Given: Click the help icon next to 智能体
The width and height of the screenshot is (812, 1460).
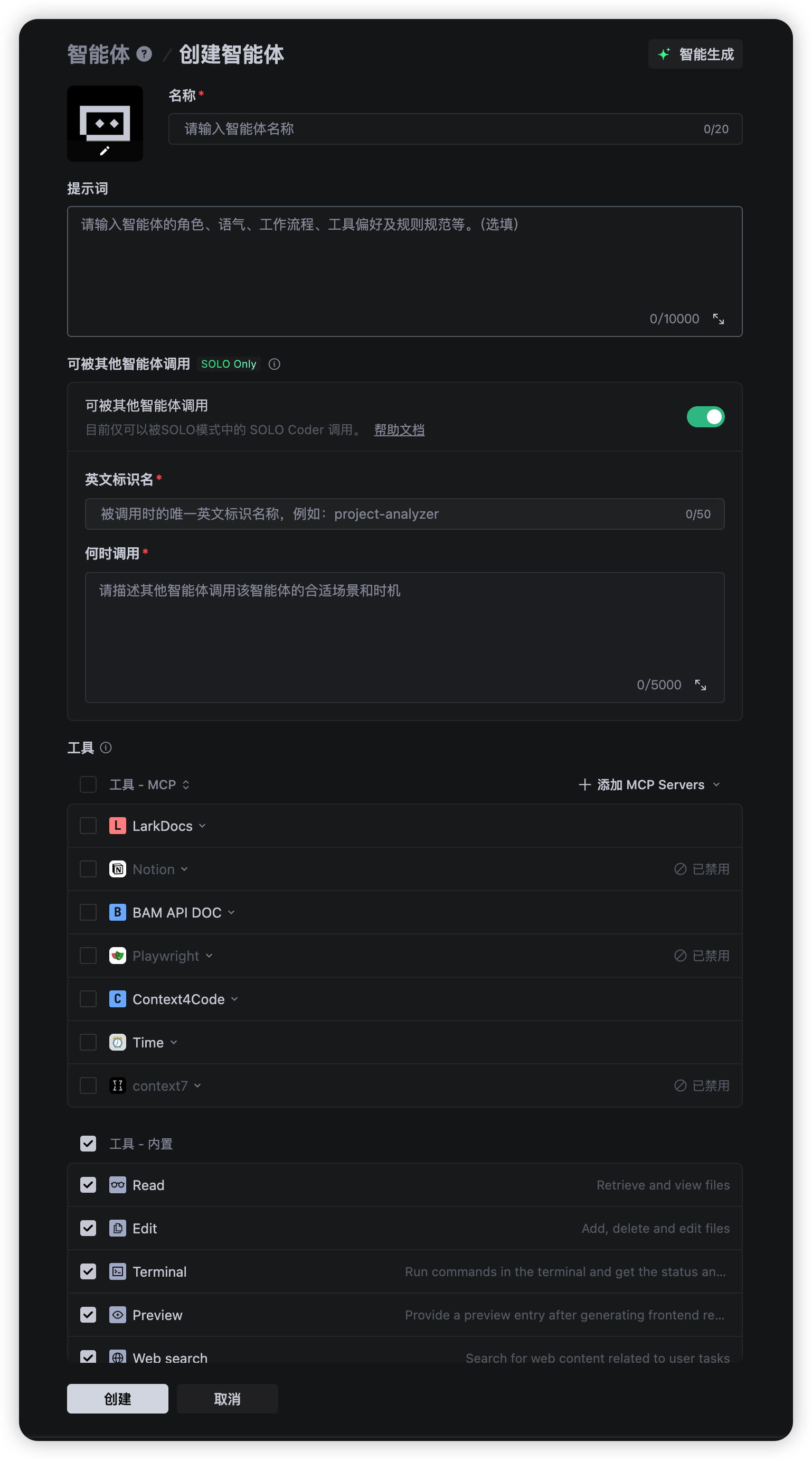Looking at the screenshot, I should [145, 54].
